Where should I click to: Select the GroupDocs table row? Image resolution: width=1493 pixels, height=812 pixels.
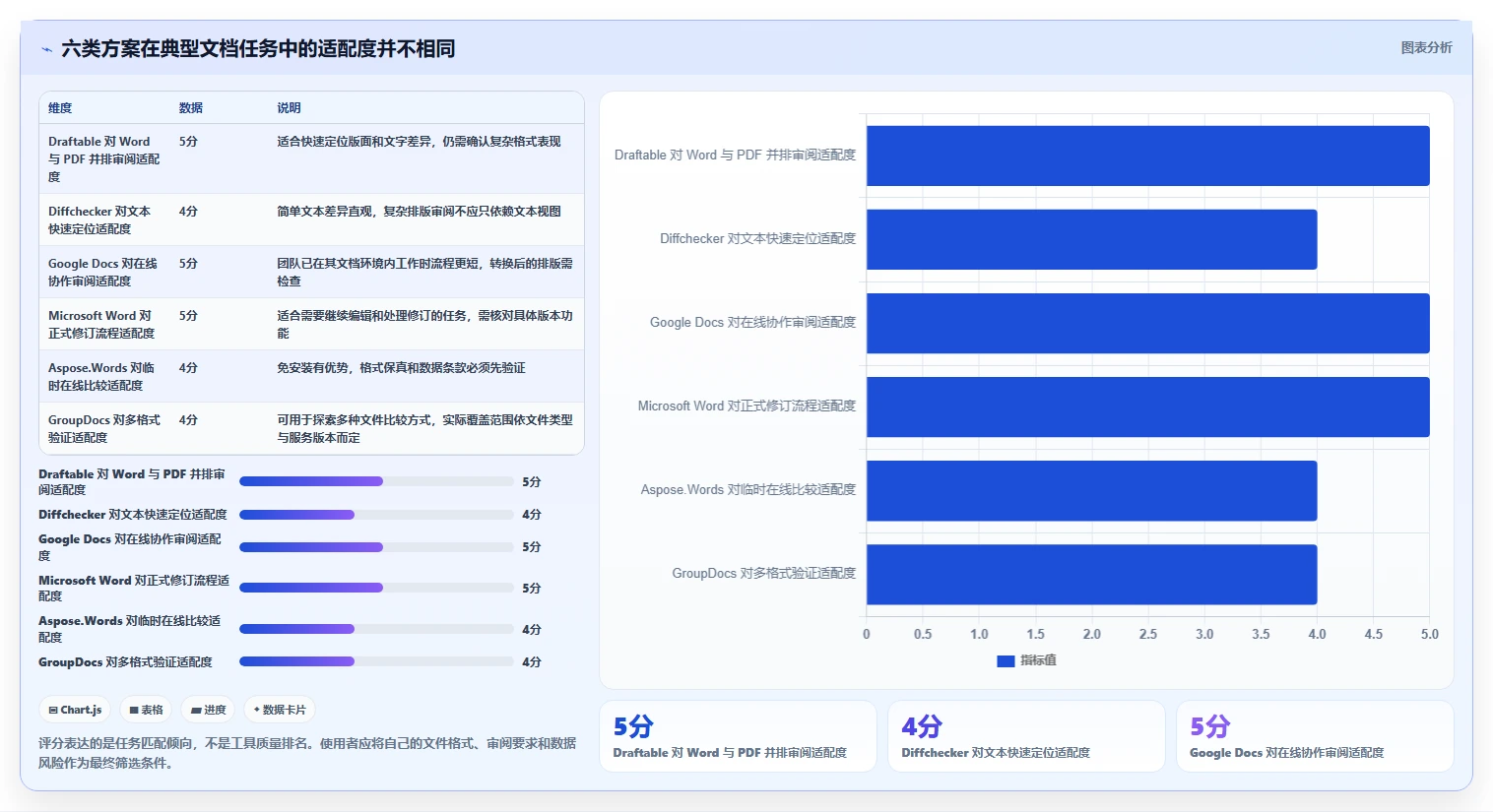[311, 428]
